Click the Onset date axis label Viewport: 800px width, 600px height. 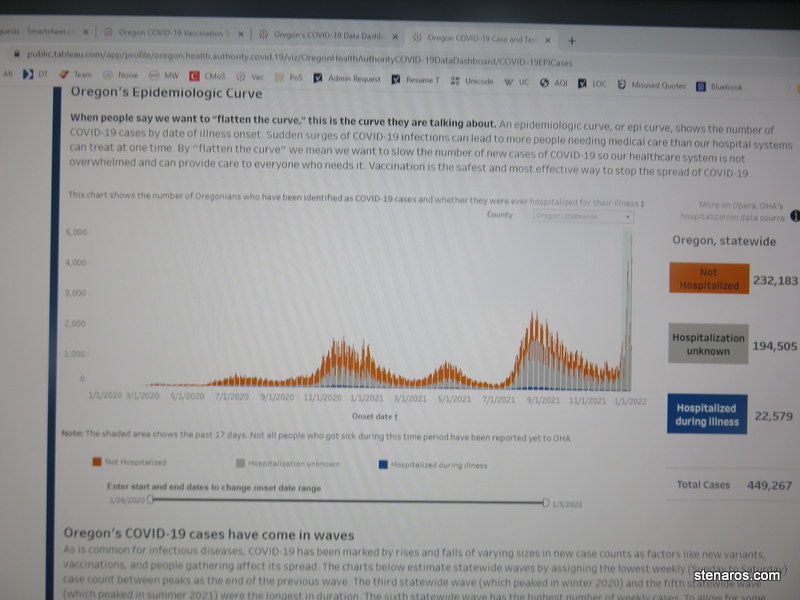pyautogui.click(x=374, y=416)
